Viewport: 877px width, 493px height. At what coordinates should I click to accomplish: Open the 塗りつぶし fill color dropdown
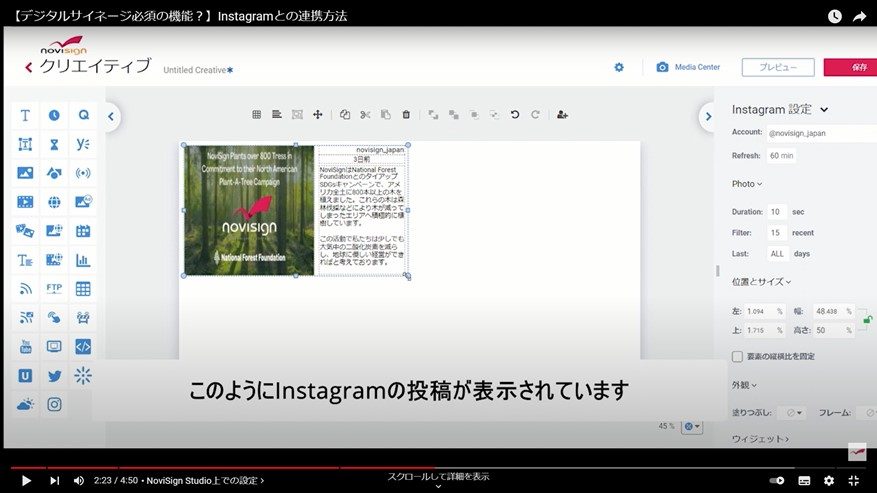[x=794, y=412]
